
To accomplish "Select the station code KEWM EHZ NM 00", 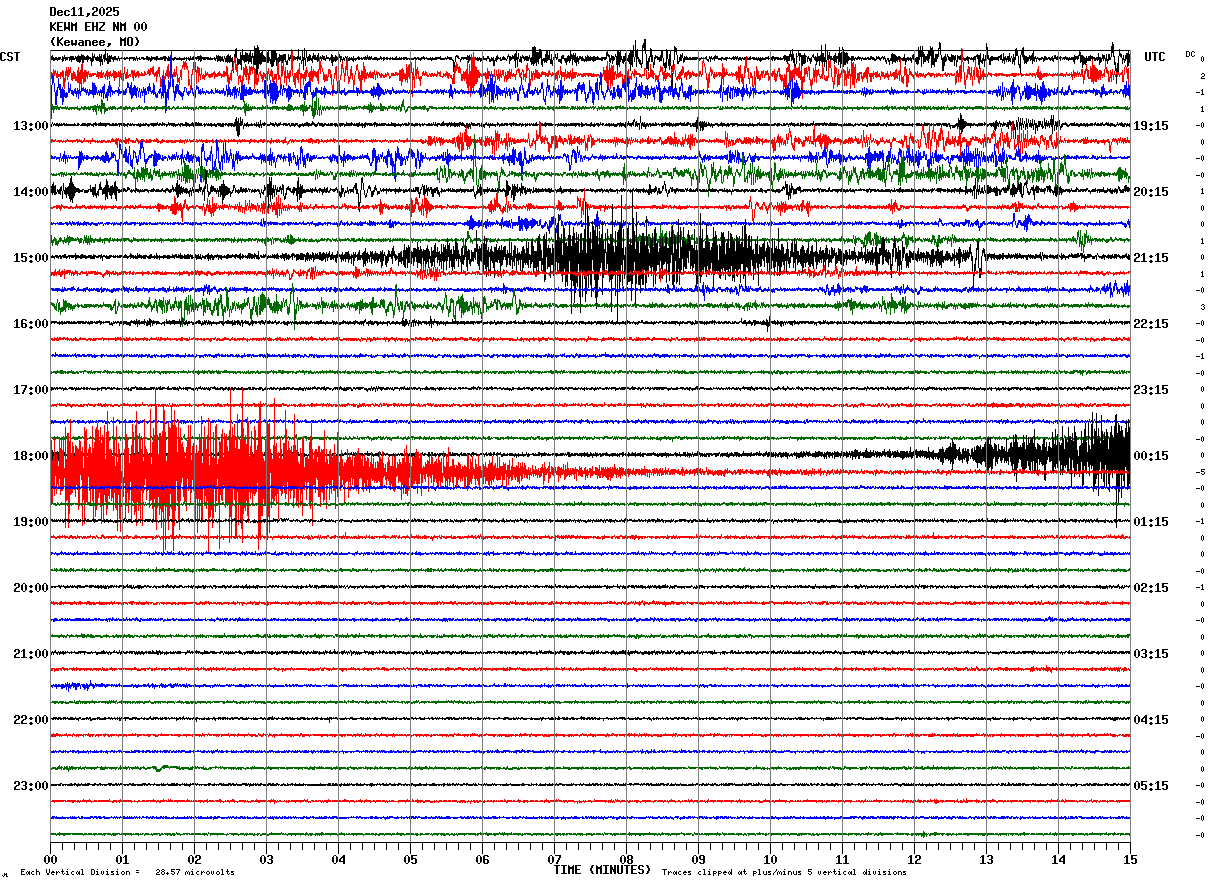I will 98,27.
